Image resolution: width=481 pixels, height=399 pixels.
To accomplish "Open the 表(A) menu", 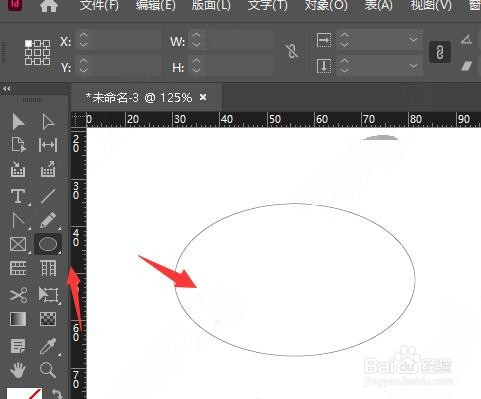I will click(x=379, y=5).
